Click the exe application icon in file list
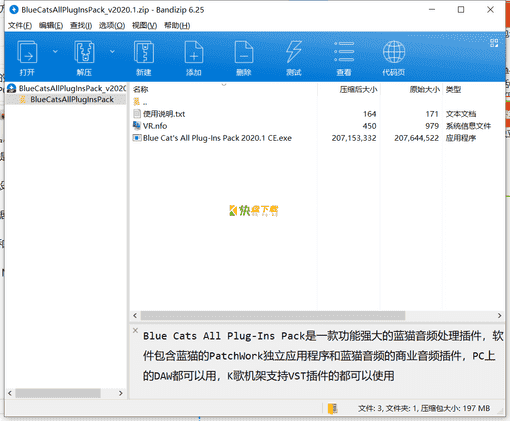 (x=137, y=138)
